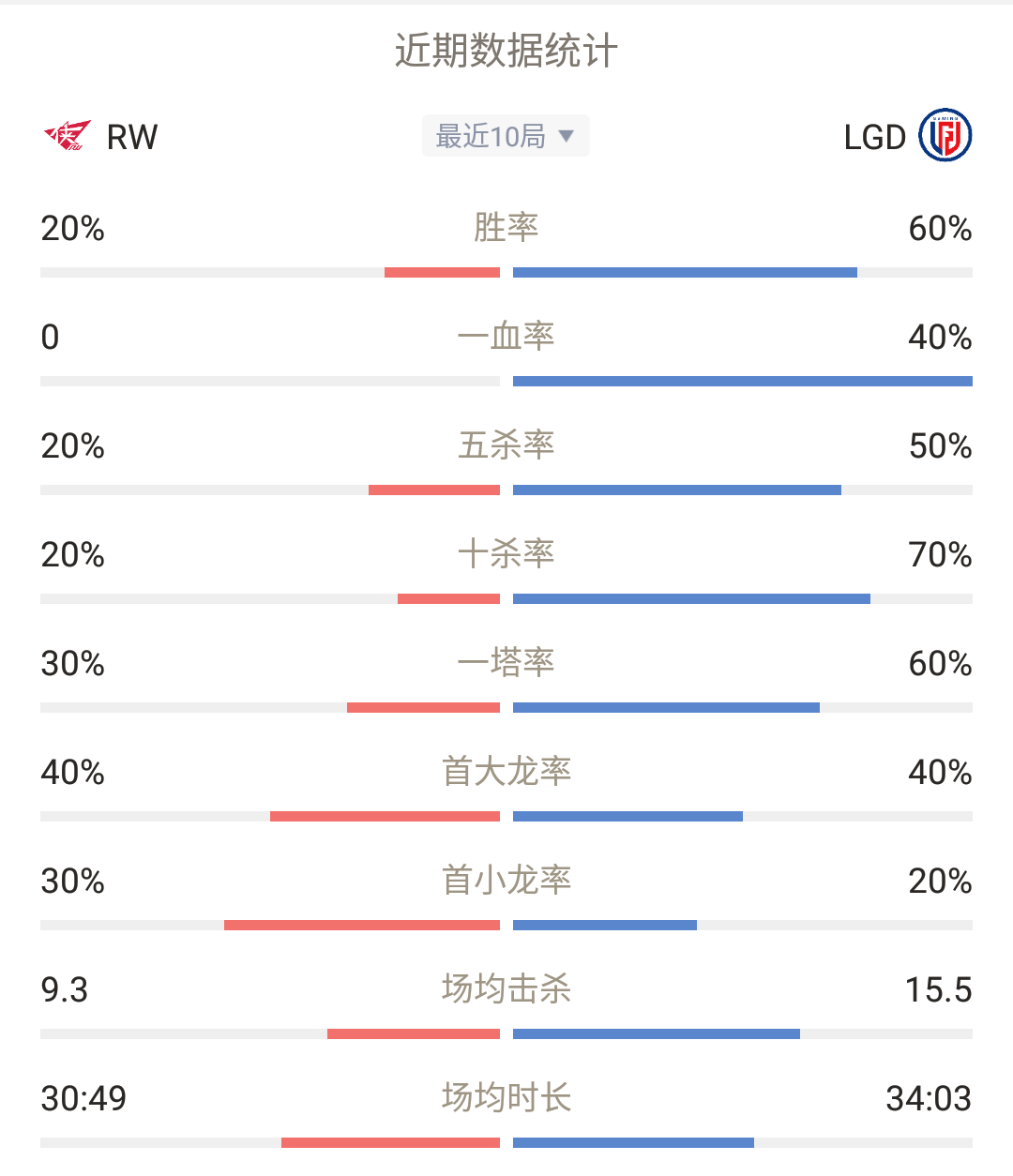Select the 场均时长 stat label

[x=506, y=1097]
